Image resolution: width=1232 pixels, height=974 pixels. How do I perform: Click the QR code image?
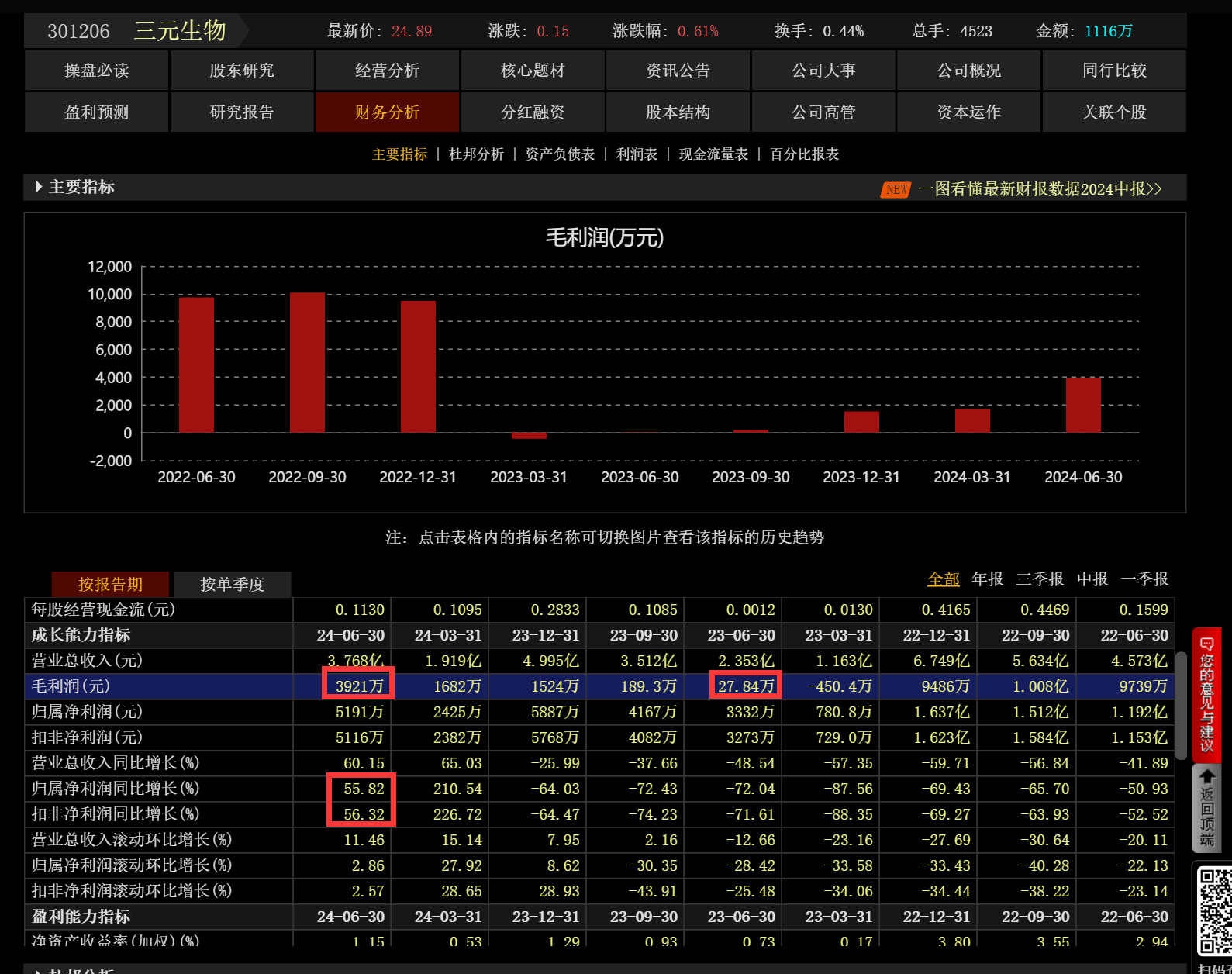tap(1214, 911)
